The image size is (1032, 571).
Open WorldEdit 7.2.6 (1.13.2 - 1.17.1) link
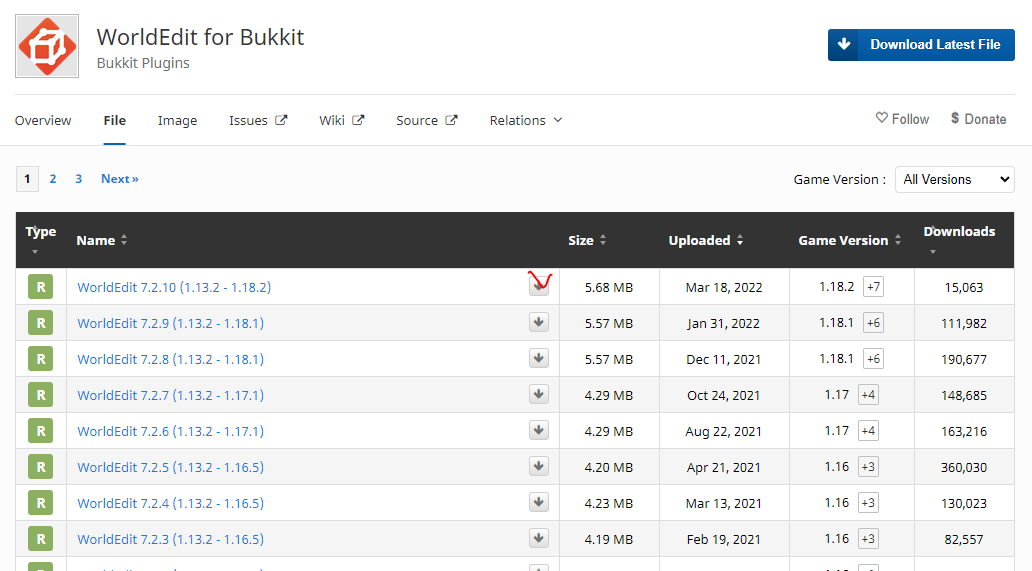[x=170, y=432]
